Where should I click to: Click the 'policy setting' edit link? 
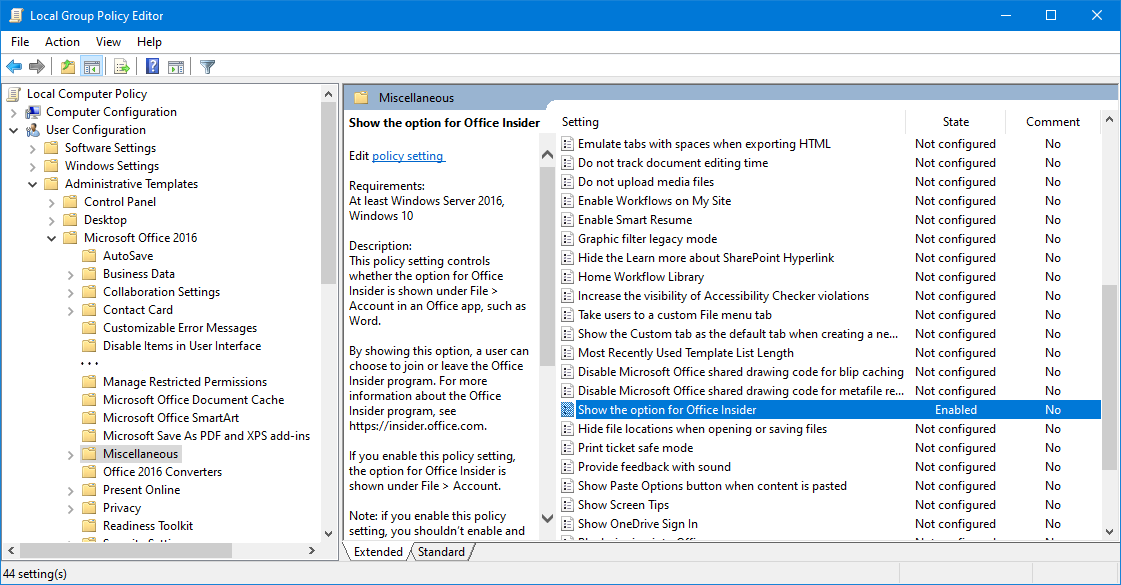[x=408, y=156]
